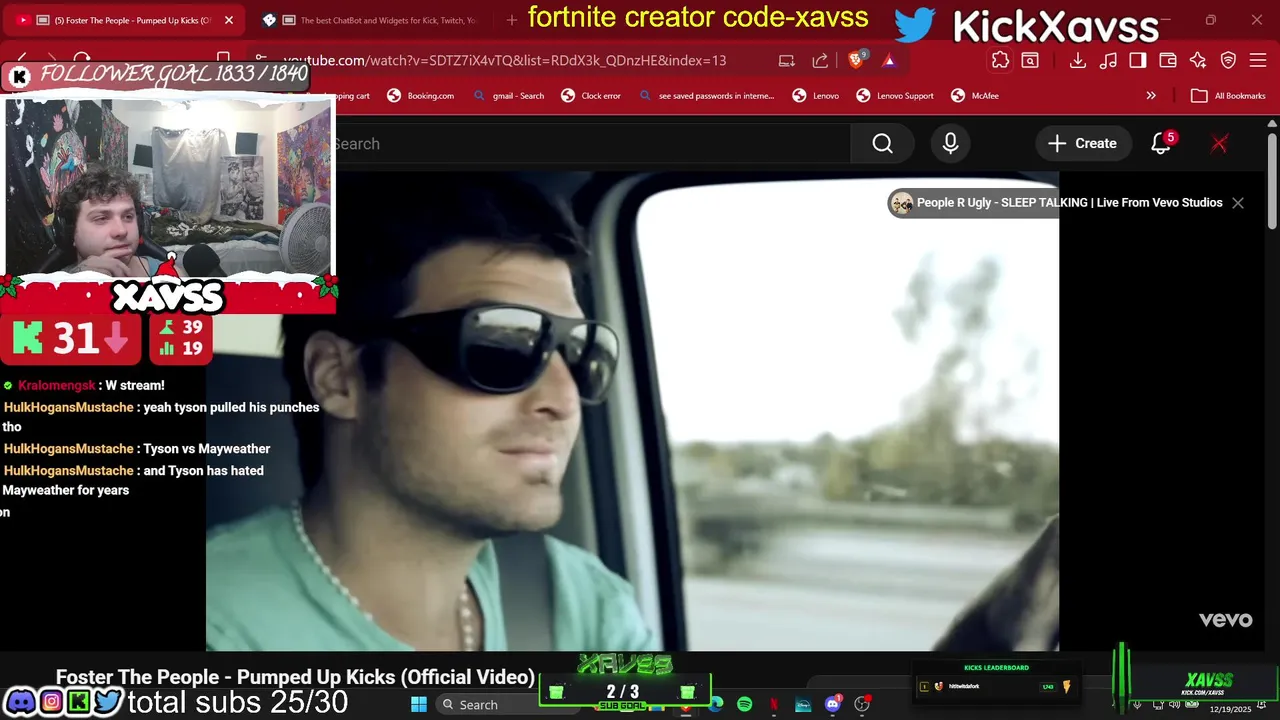Click the YouTube Create button

1082,144
